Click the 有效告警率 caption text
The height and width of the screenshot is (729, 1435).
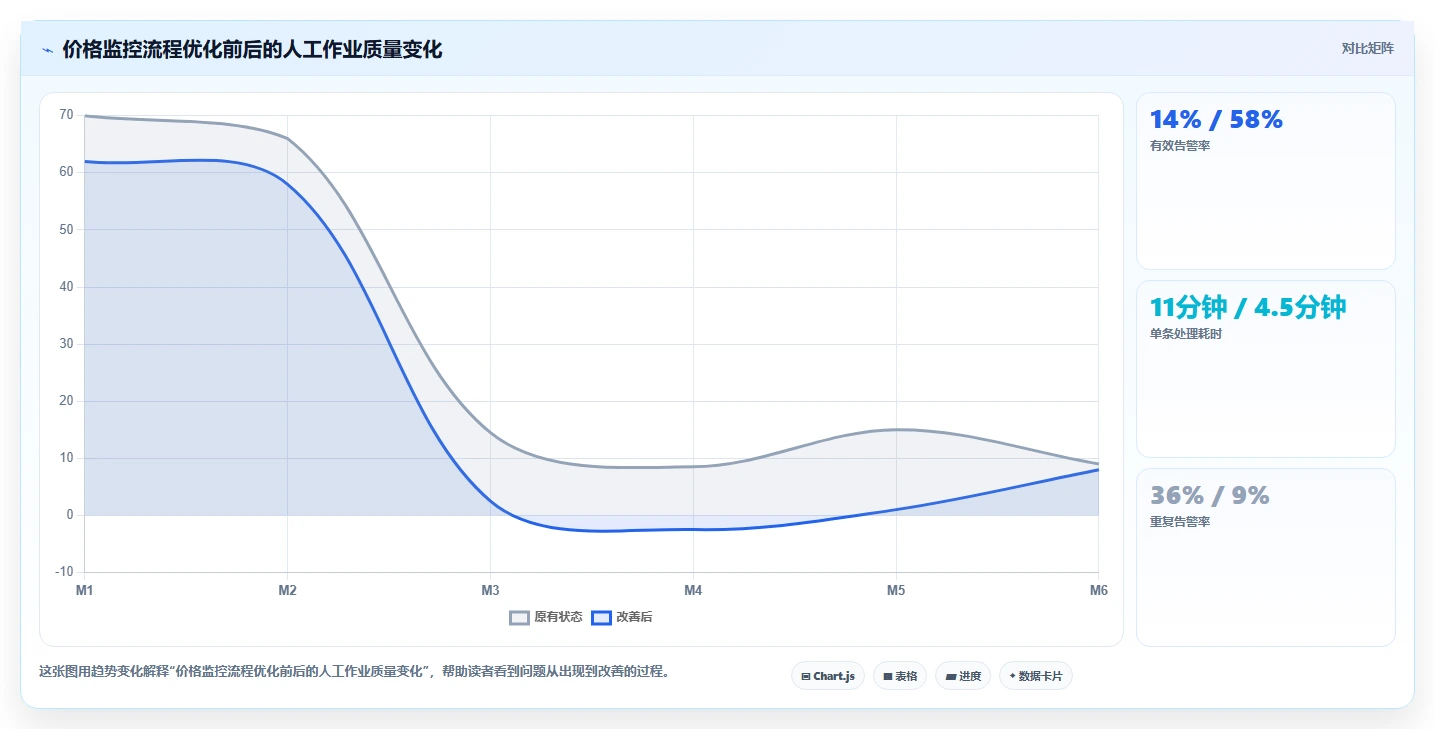click(1180, 146)
